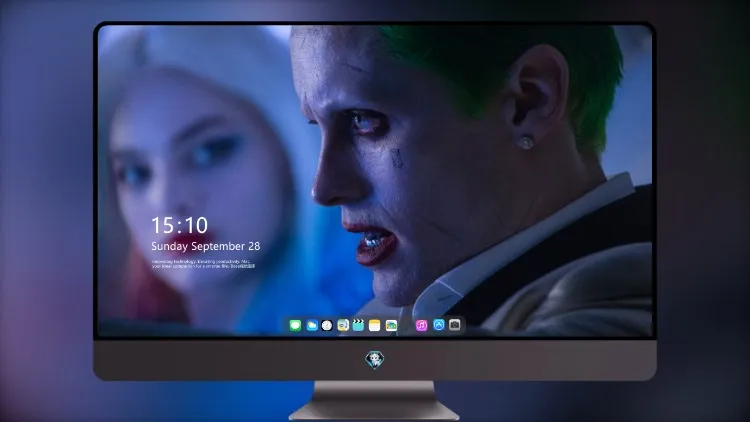Open the Camera app in dock

click(x=454, y=325)
